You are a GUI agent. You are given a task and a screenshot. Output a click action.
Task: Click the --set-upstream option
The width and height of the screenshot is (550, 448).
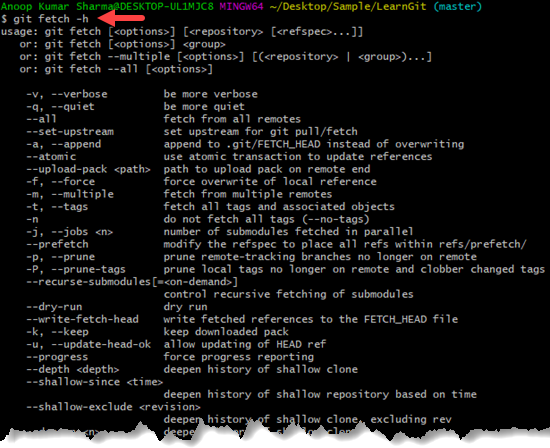70,132
